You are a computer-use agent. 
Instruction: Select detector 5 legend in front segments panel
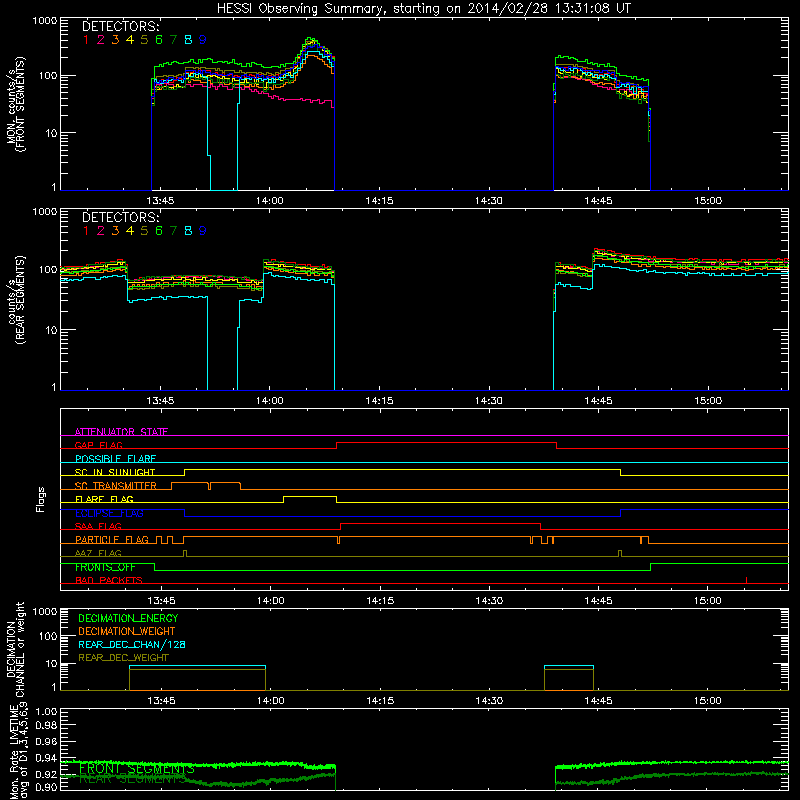(144, 40)
